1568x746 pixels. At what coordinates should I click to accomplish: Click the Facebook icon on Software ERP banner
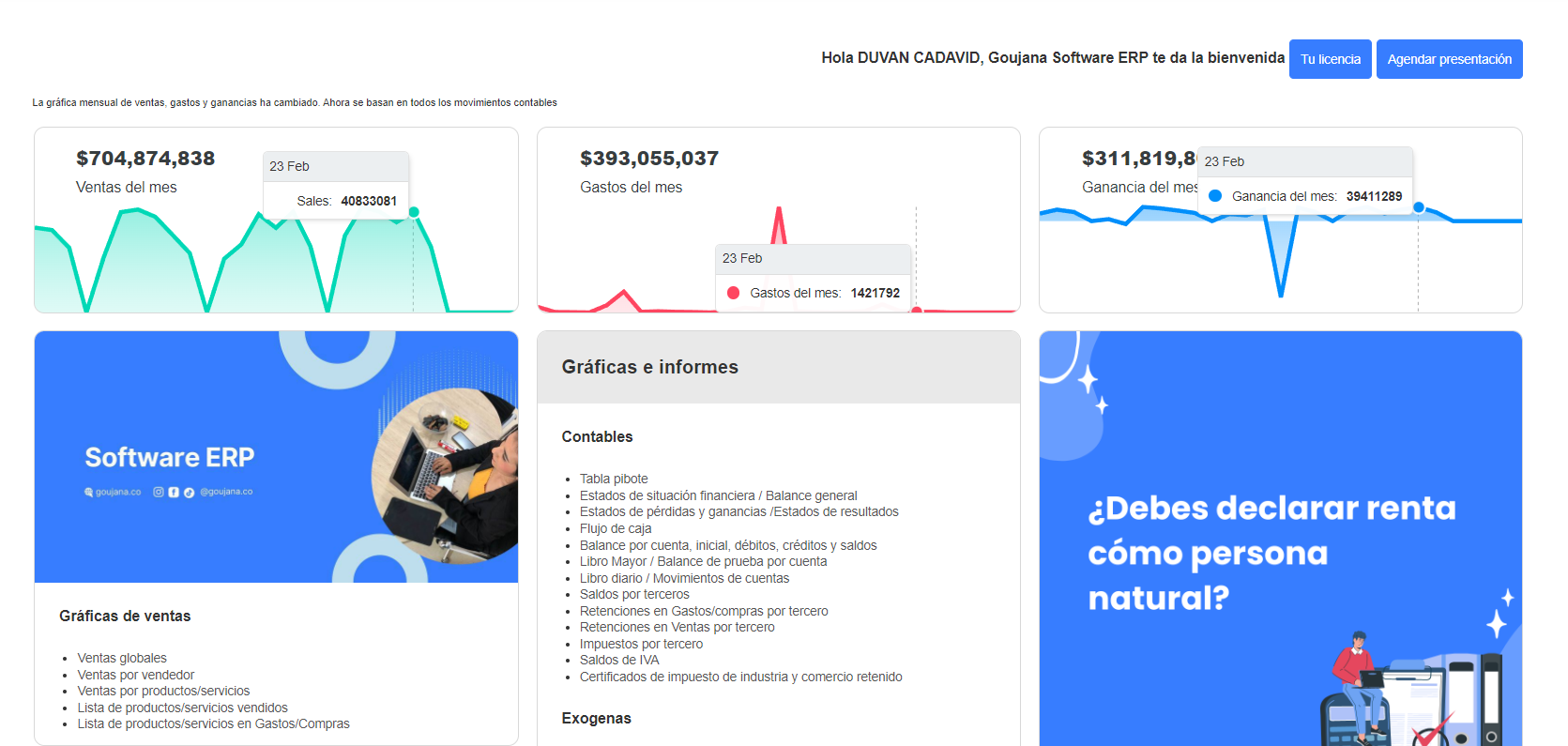(x=174, y=492)
